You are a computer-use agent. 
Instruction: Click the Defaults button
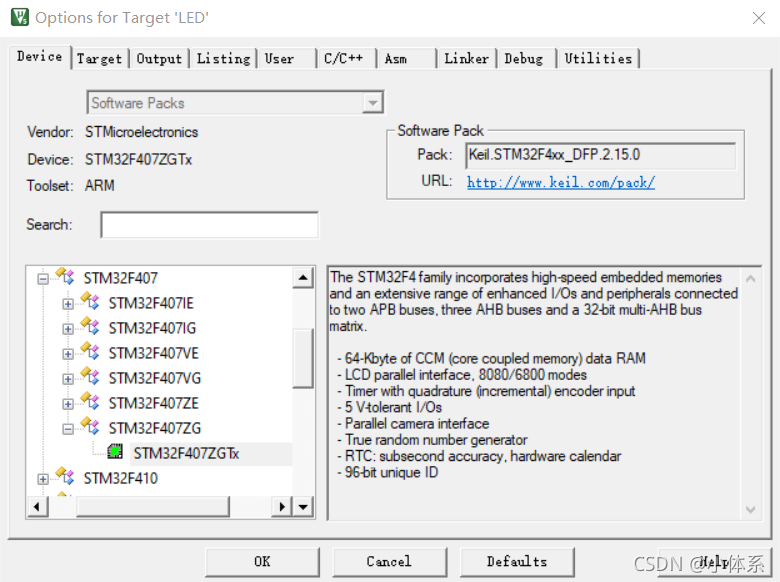click(x=517, y=562)
